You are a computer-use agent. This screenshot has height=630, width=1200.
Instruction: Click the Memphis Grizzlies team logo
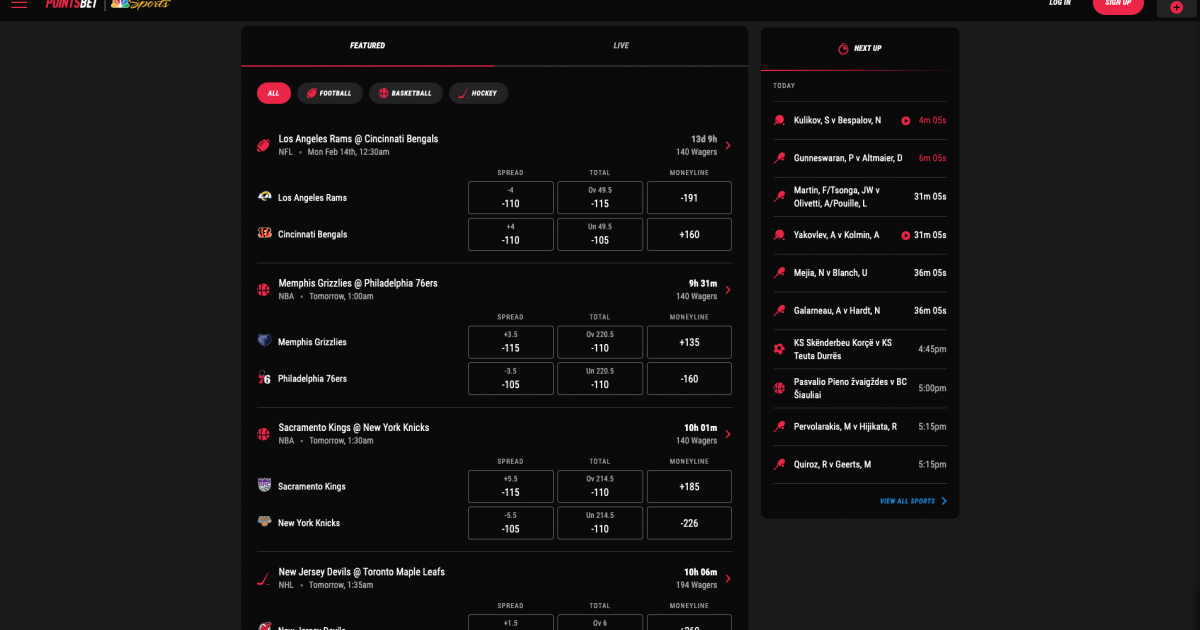pyautogui.click(x=265, y=341)
